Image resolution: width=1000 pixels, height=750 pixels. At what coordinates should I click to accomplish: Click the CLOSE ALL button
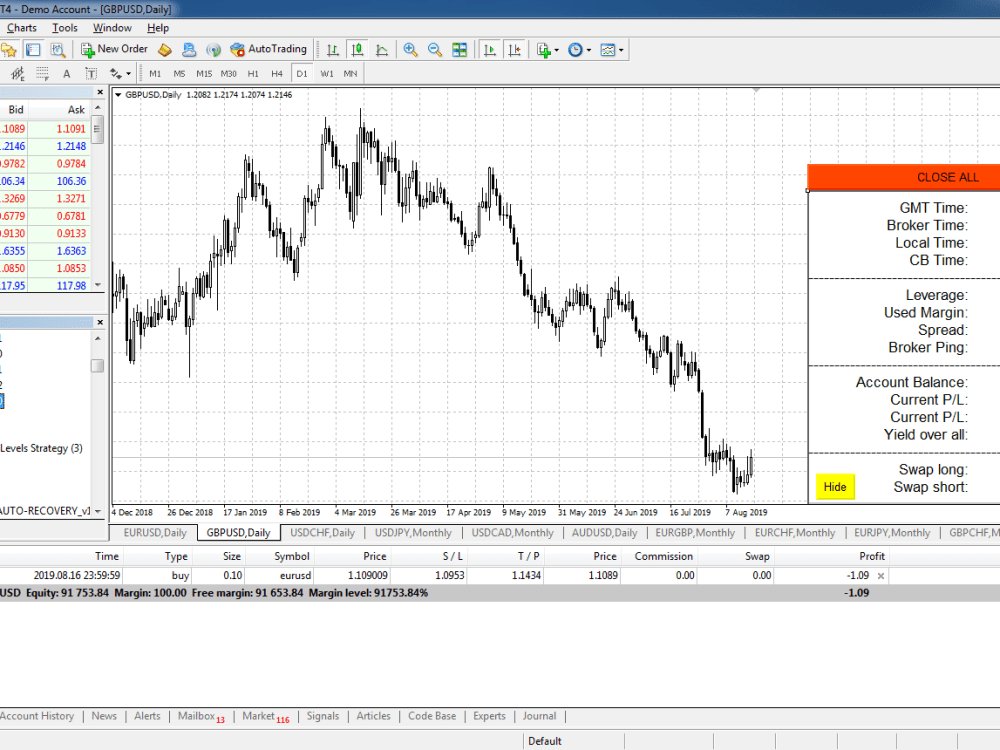tap(904, 177)
